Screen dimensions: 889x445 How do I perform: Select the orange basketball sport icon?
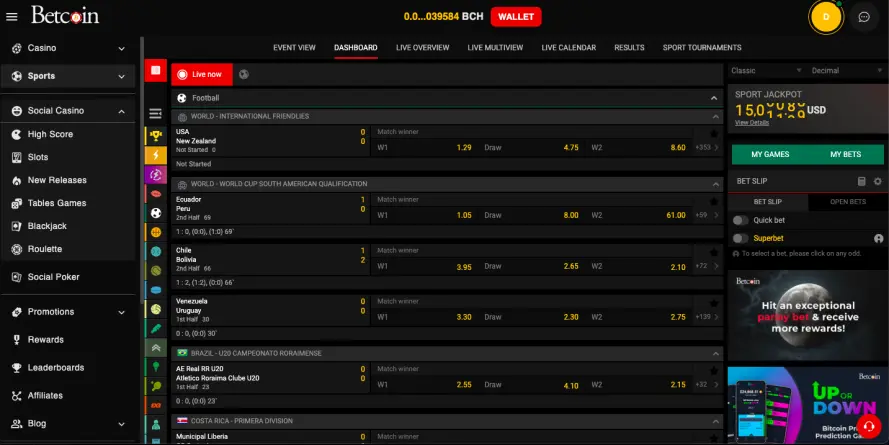(156, 232)
